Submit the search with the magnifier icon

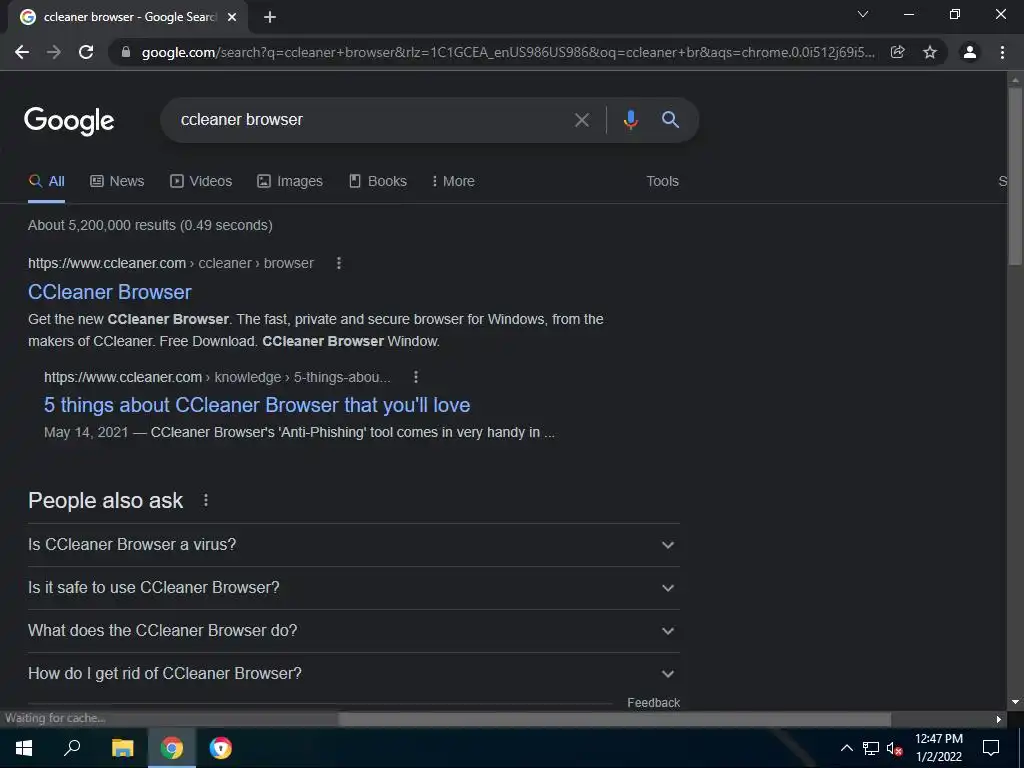(670, 120)
